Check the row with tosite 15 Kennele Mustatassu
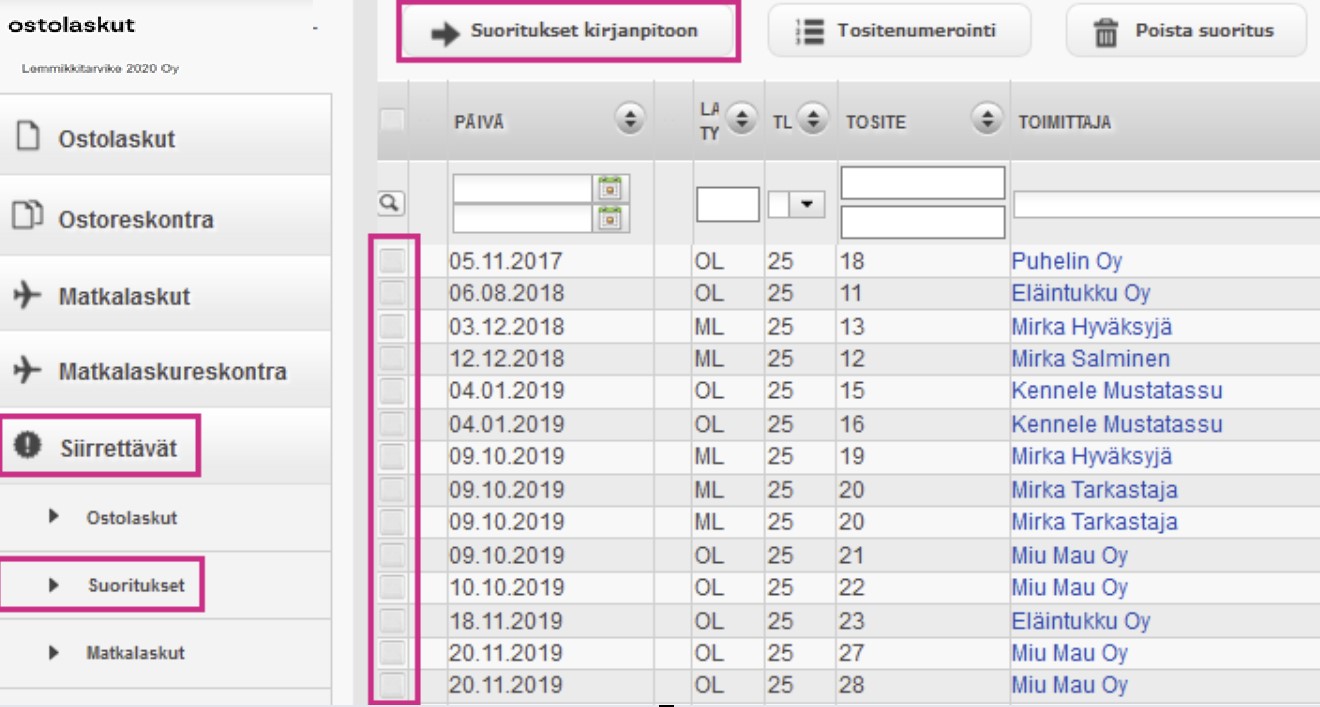 pos(392,391)
